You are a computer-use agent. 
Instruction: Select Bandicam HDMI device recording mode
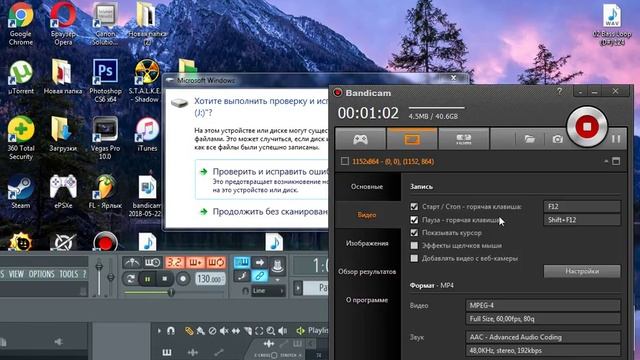[464, 139]
